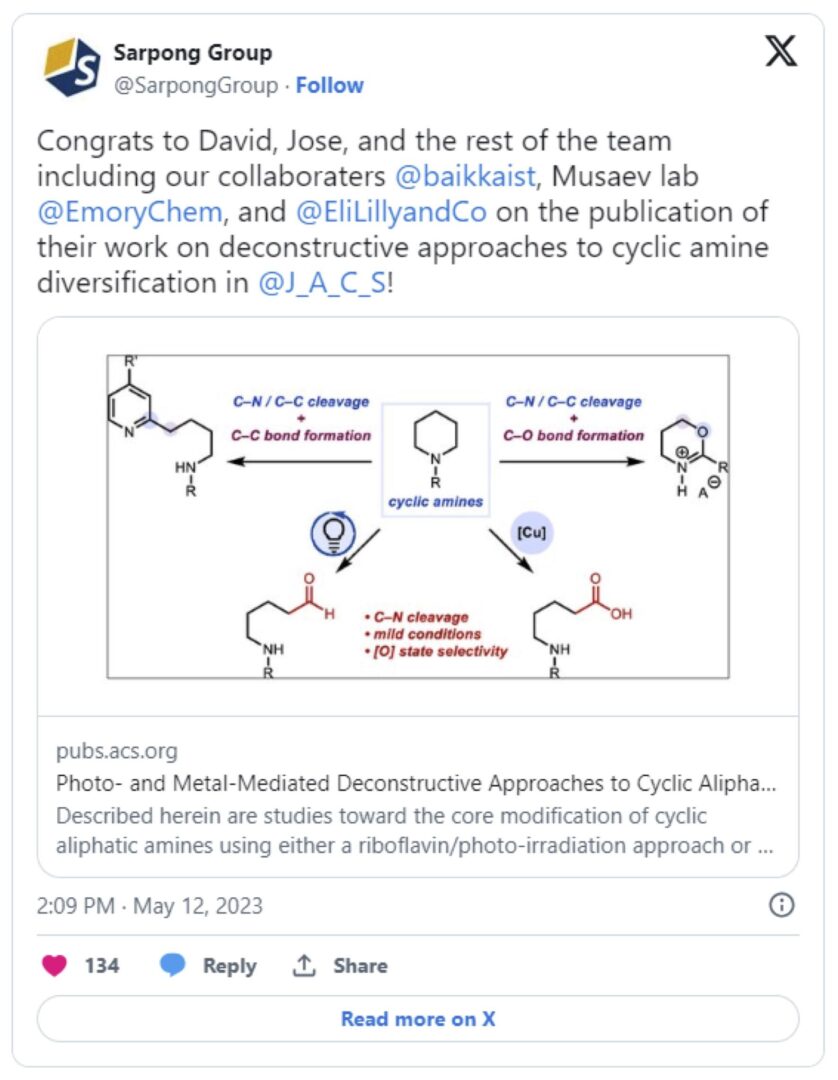Open the cyclic amines reaction scheme image
The height and width of the screenshot is (1080, 838).
418,517
